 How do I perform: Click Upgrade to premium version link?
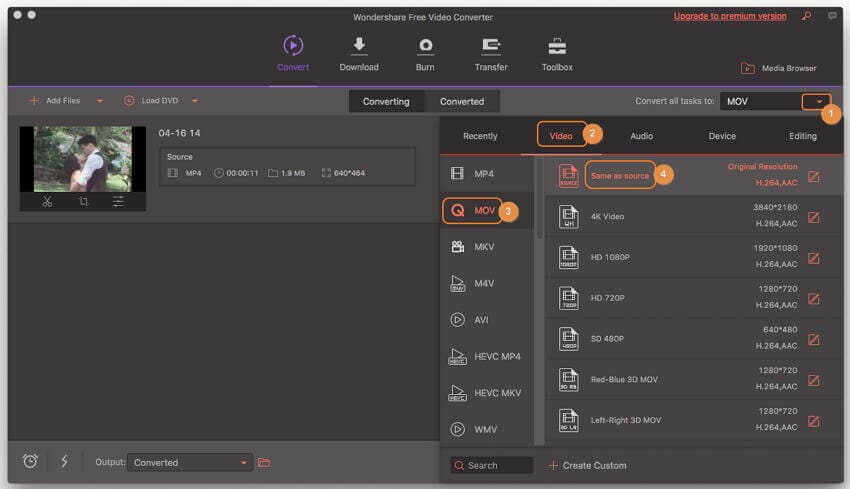(730, 16)
